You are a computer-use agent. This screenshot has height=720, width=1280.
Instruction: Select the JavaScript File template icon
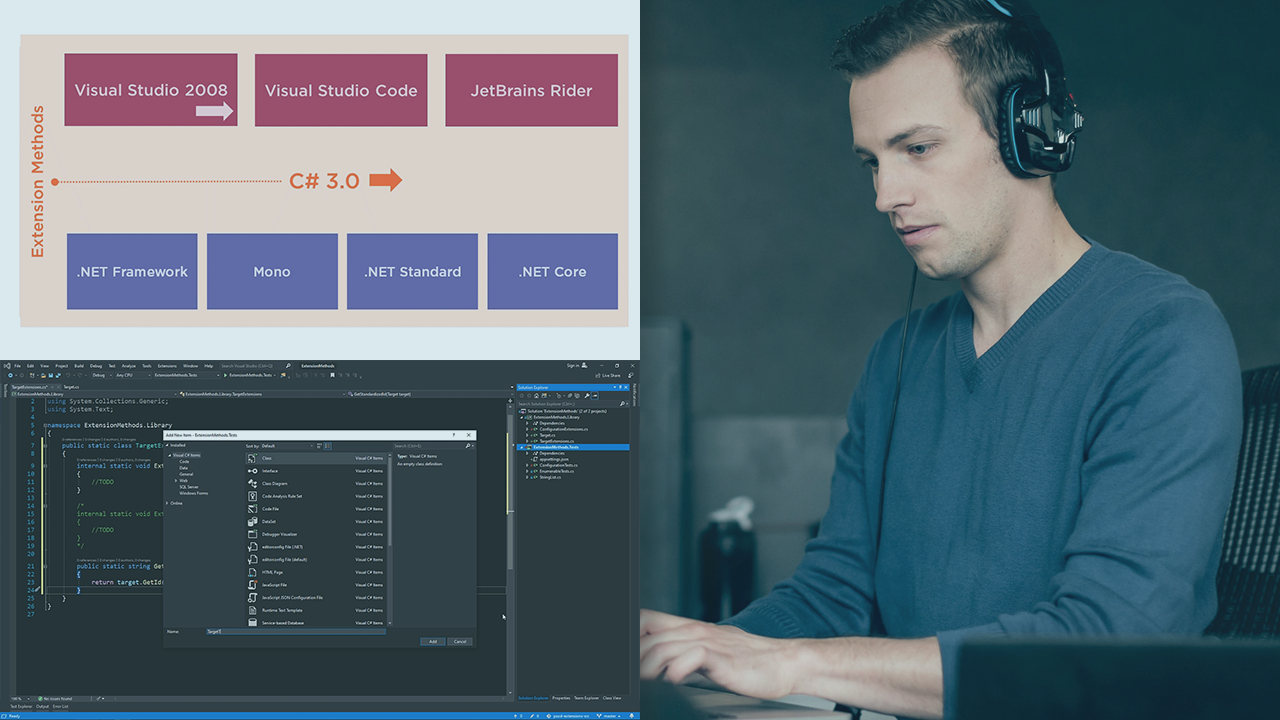pos(252,585)
